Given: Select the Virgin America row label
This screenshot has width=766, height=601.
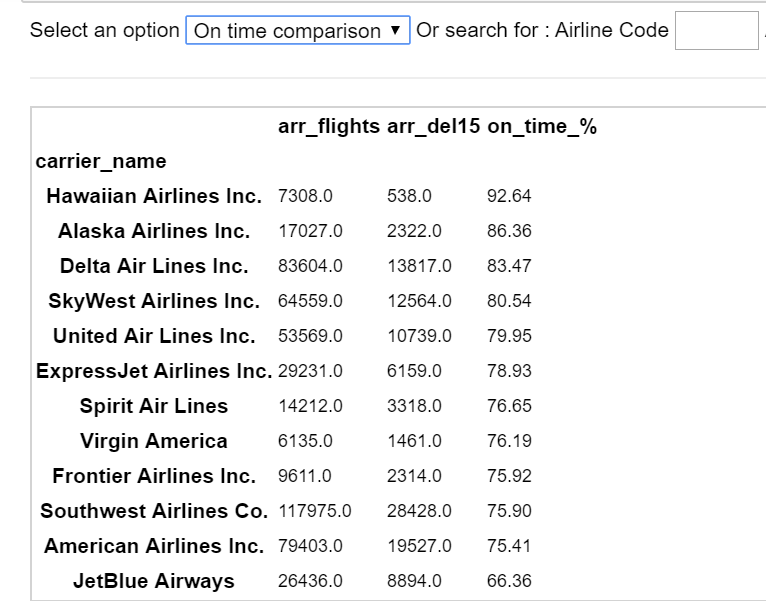Looking at the screenshot, I should (154, 441).
